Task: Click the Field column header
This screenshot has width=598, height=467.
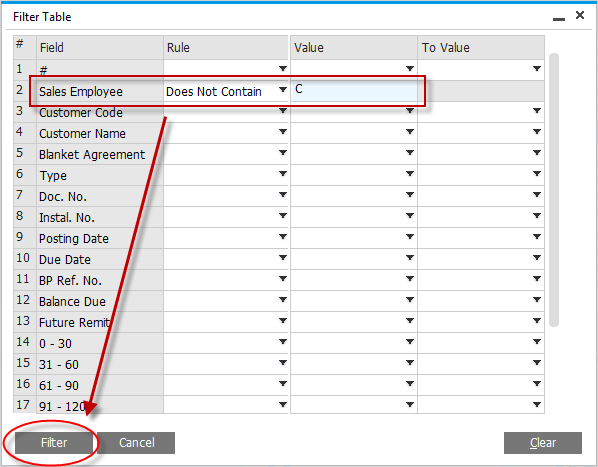Action: [x=100, y=48]
